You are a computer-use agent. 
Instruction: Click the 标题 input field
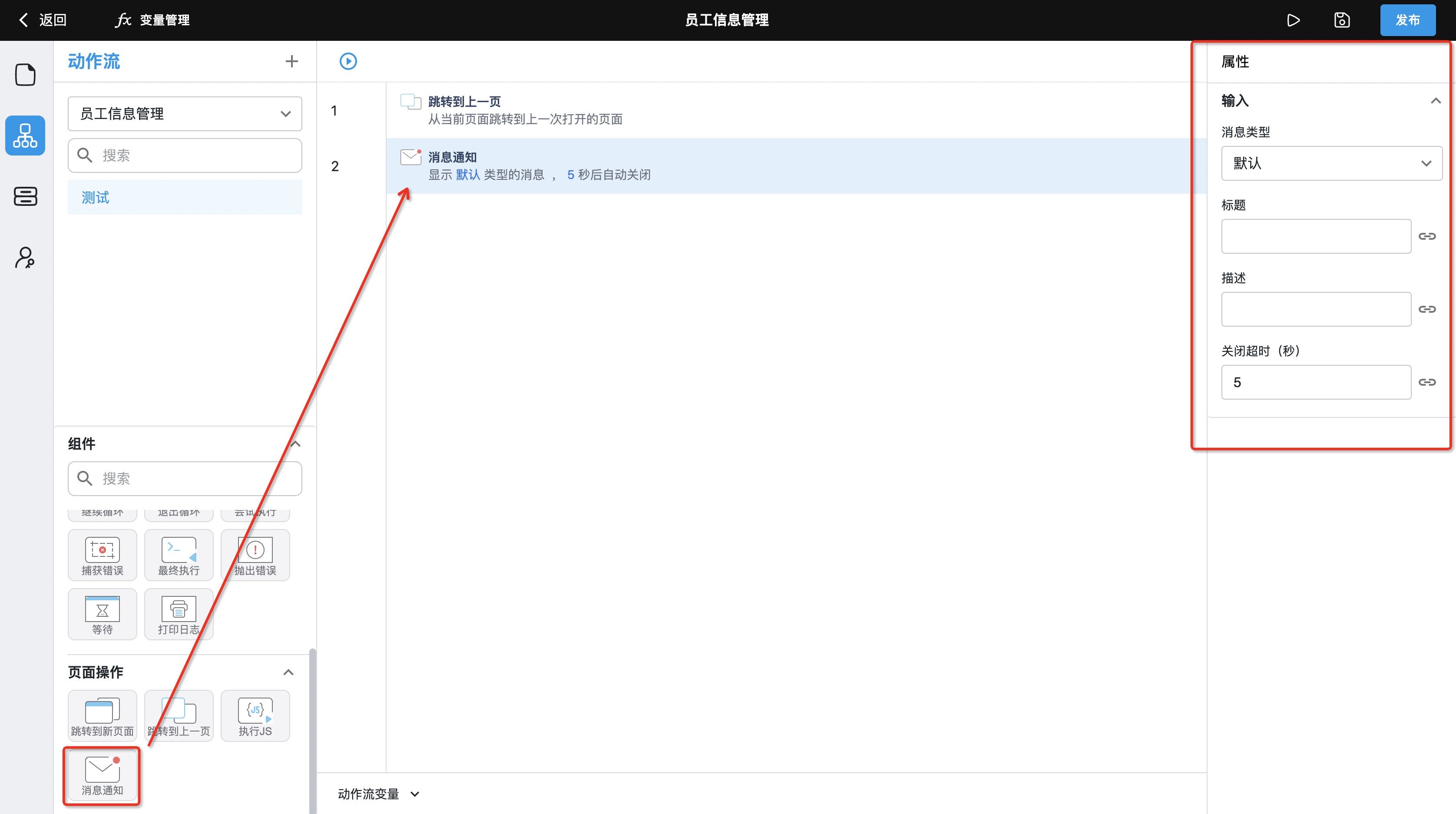(x=1316, y=236)
